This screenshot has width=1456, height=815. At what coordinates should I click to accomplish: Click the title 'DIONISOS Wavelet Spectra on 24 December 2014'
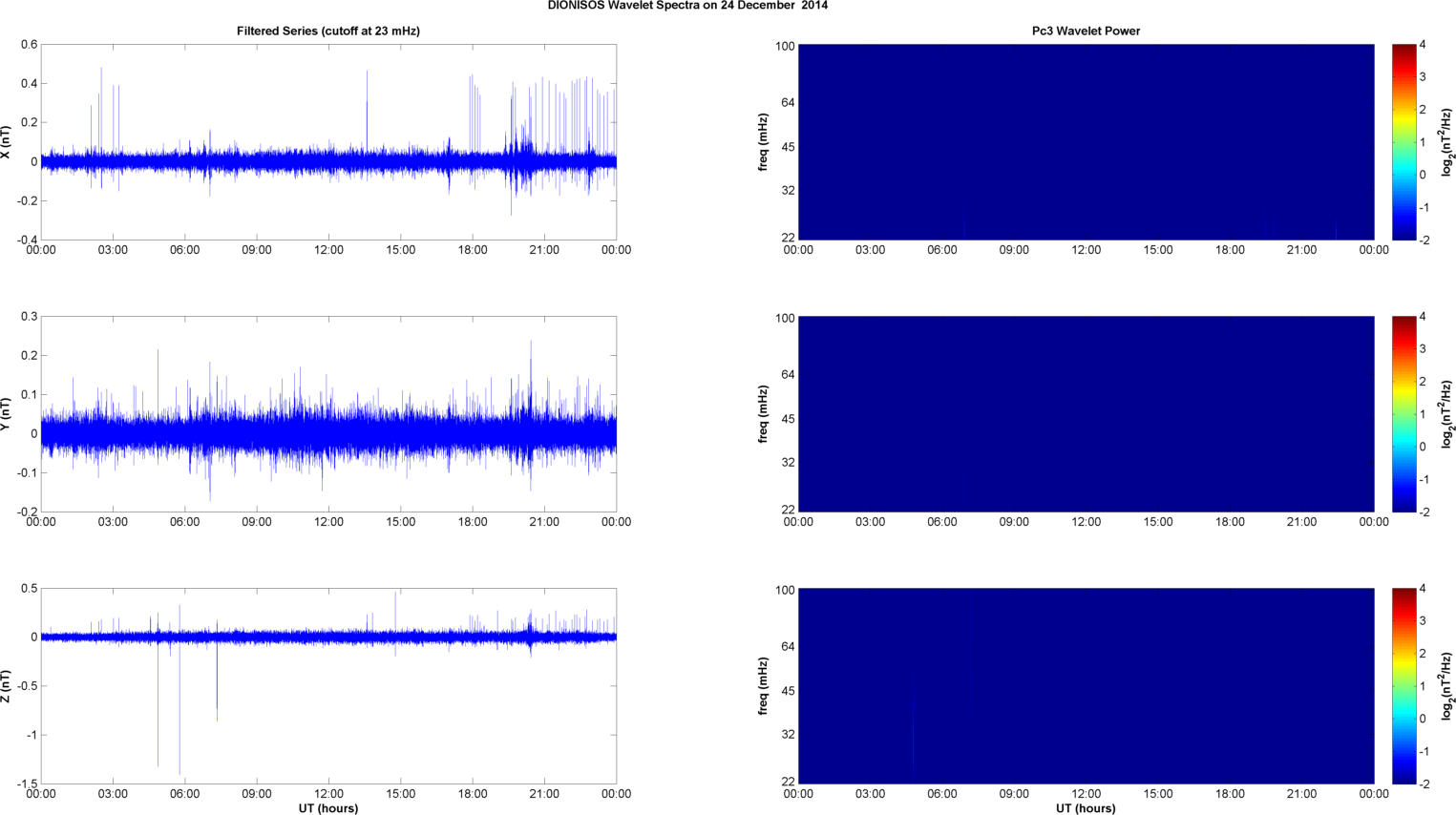pos(687,6)
